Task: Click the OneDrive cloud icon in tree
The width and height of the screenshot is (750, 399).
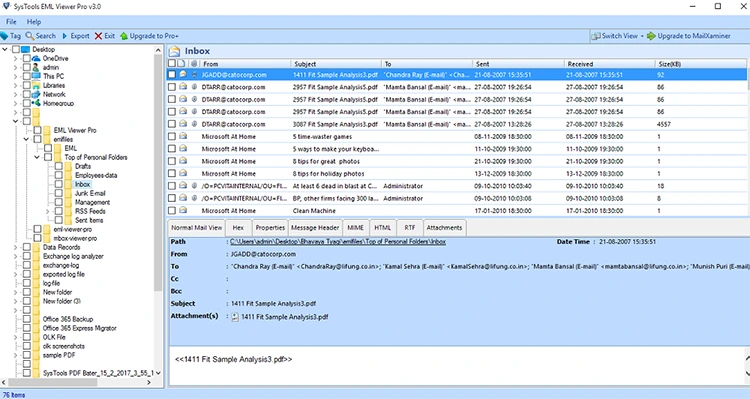Action: 36,58
